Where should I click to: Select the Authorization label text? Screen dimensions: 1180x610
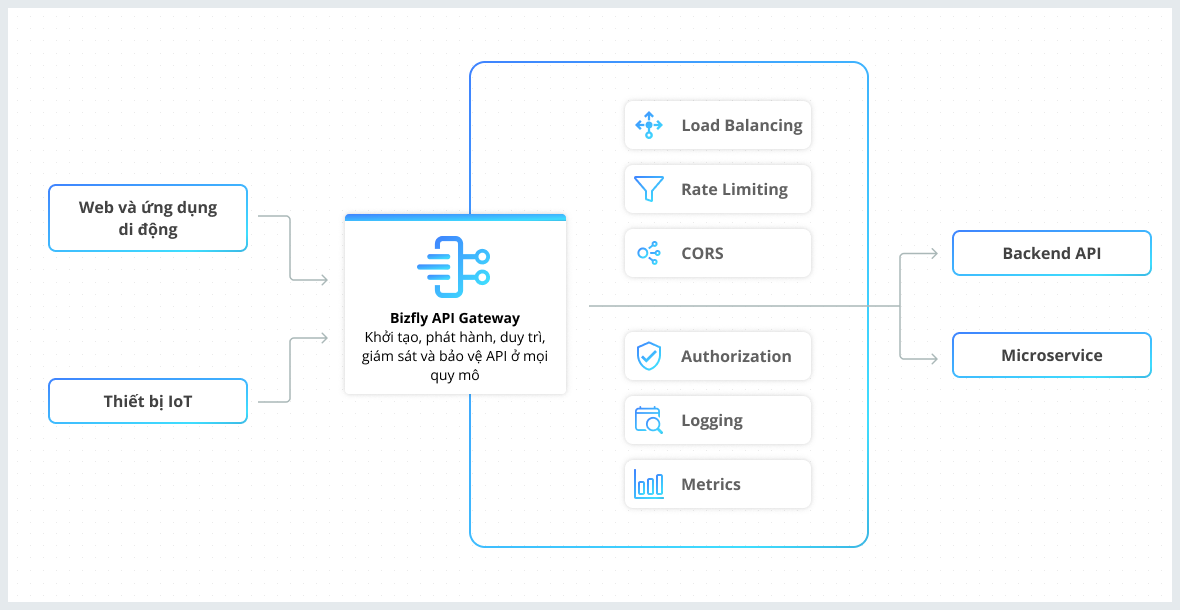coord(736,356)
